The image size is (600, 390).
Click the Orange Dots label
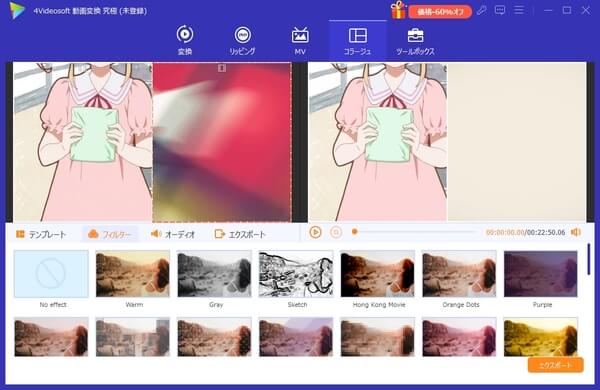click(x=461, y=305)
